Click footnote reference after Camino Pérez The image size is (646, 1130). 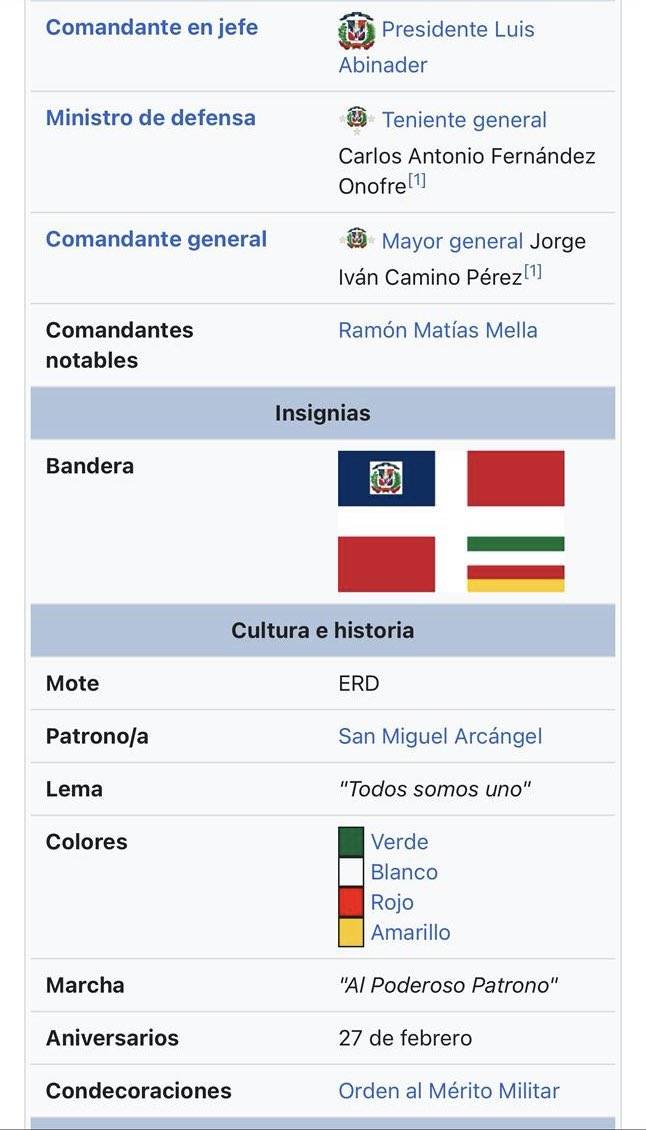point(533,272)
